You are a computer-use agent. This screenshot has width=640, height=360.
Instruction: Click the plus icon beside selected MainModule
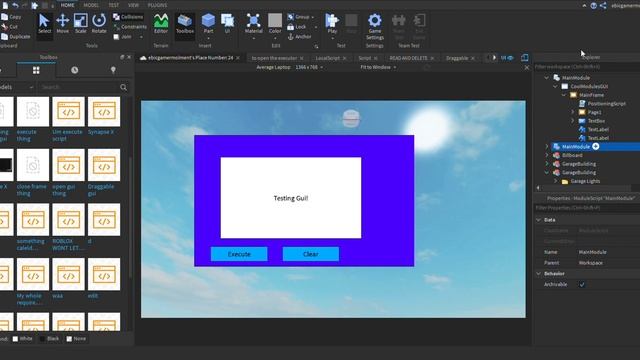point(596,146)
